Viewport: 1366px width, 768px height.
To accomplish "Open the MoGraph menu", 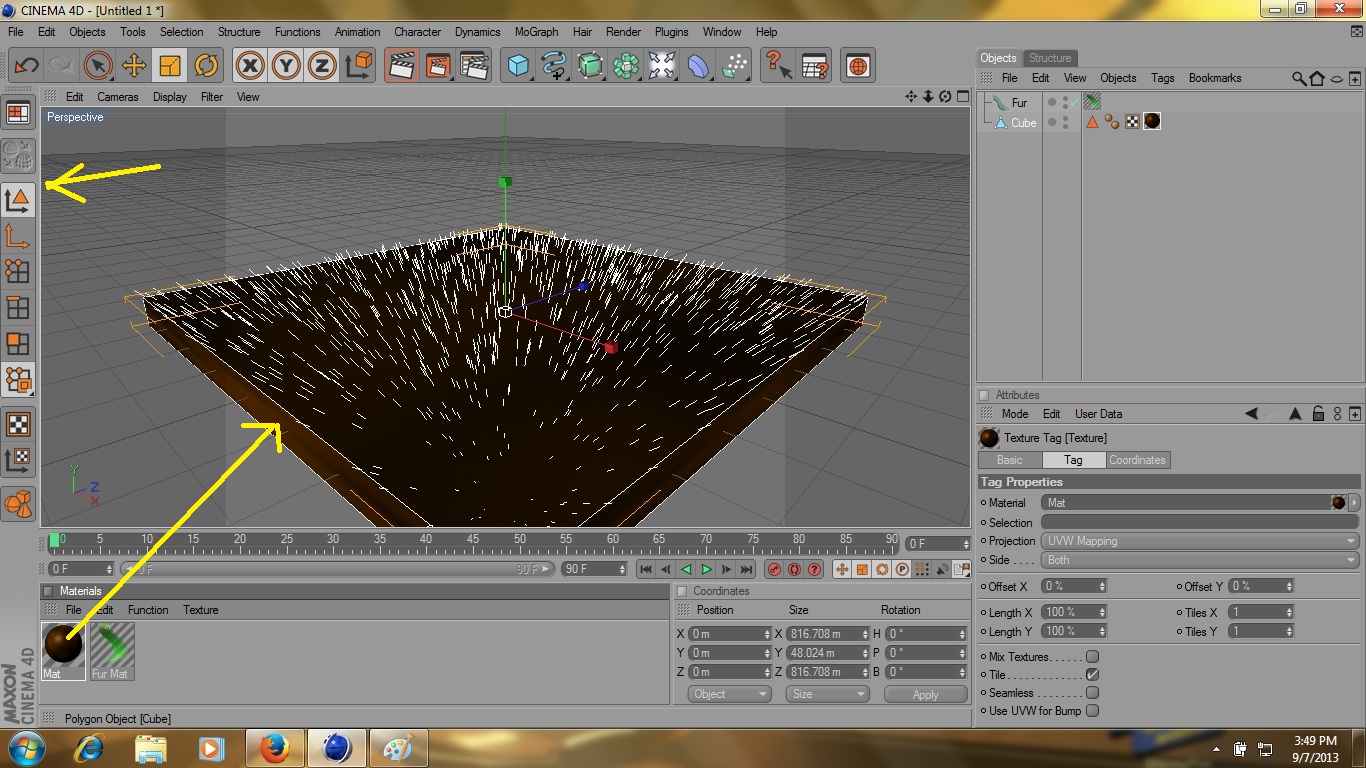I will (536, 31).
